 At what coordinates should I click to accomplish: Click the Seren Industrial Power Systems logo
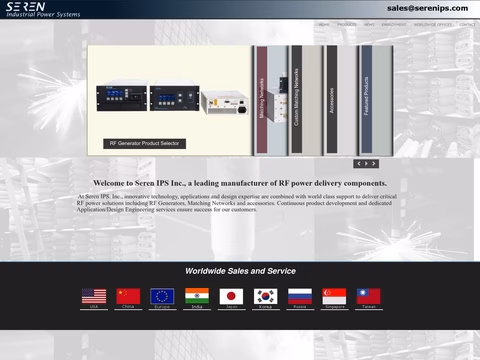(x=43, y=9)
